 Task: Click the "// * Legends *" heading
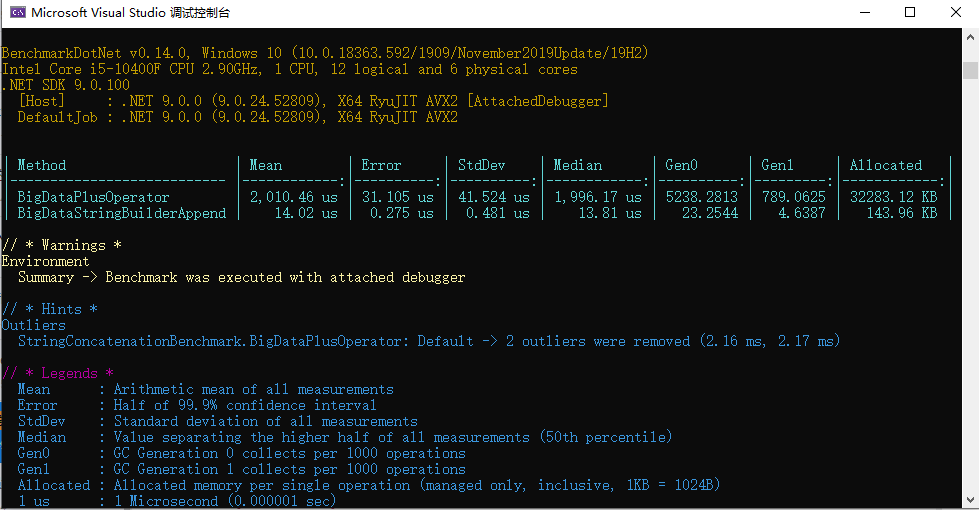point(58,373)
